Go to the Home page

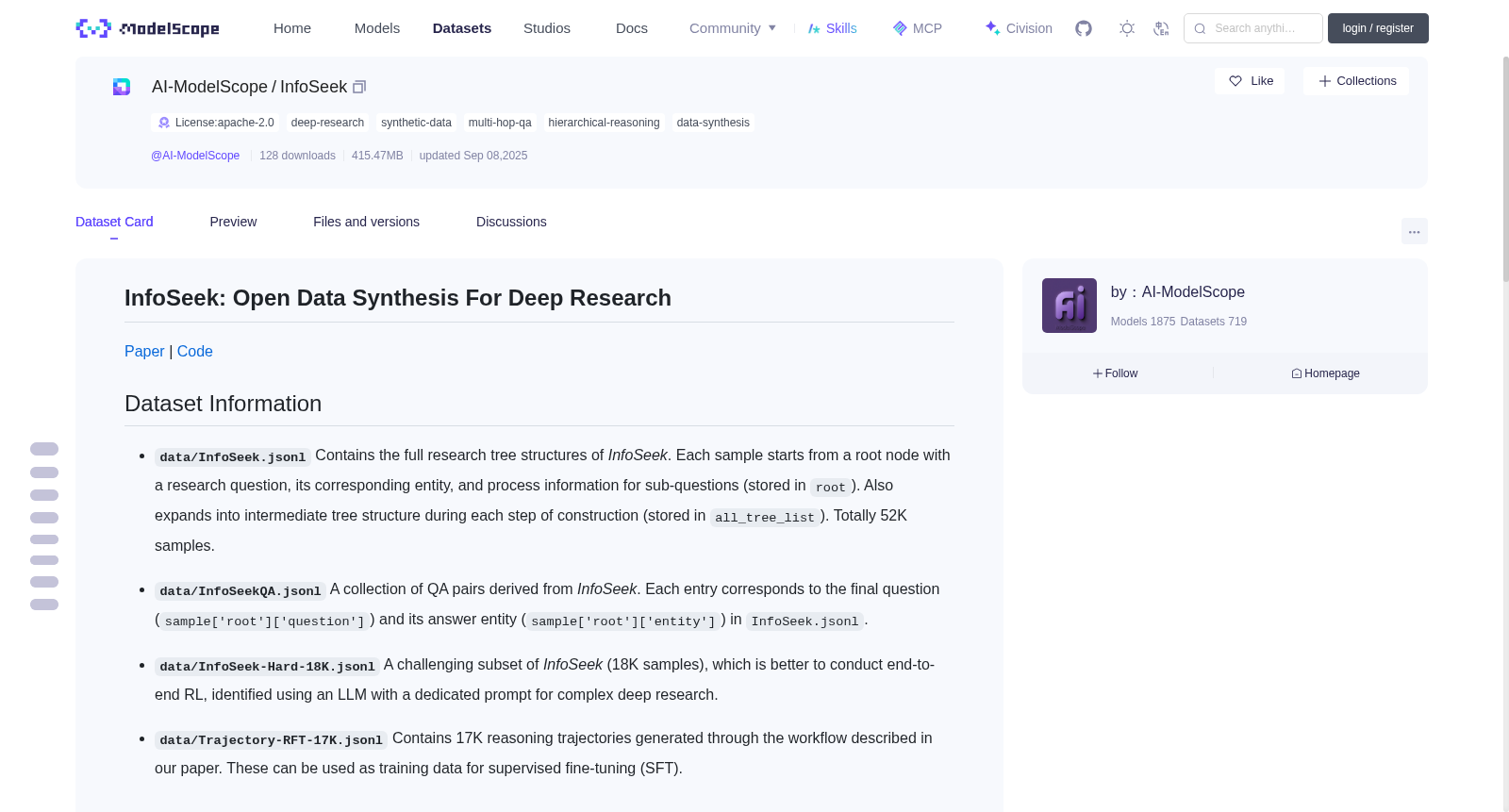pos(292,28)
